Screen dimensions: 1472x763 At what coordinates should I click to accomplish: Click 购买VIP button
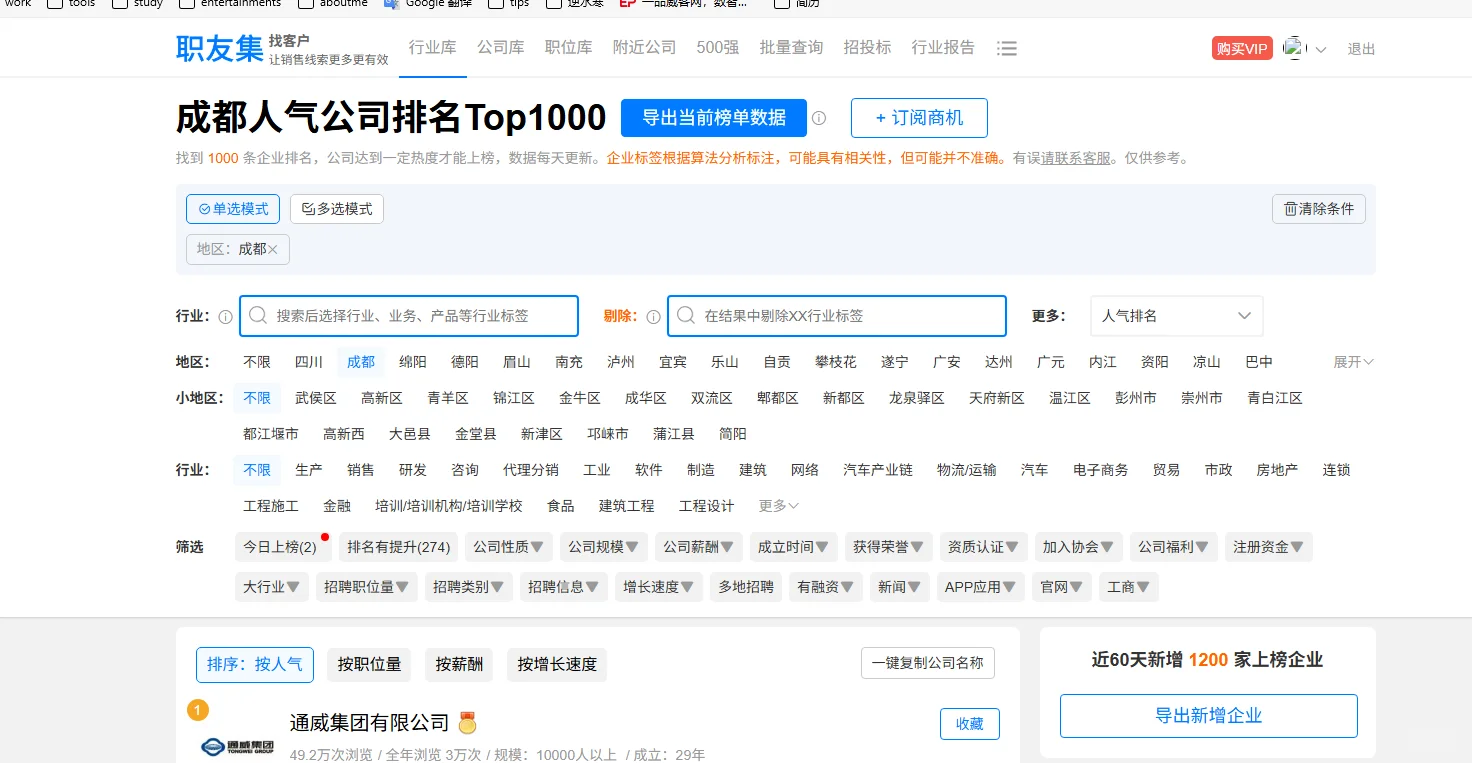coord(1242,49)
